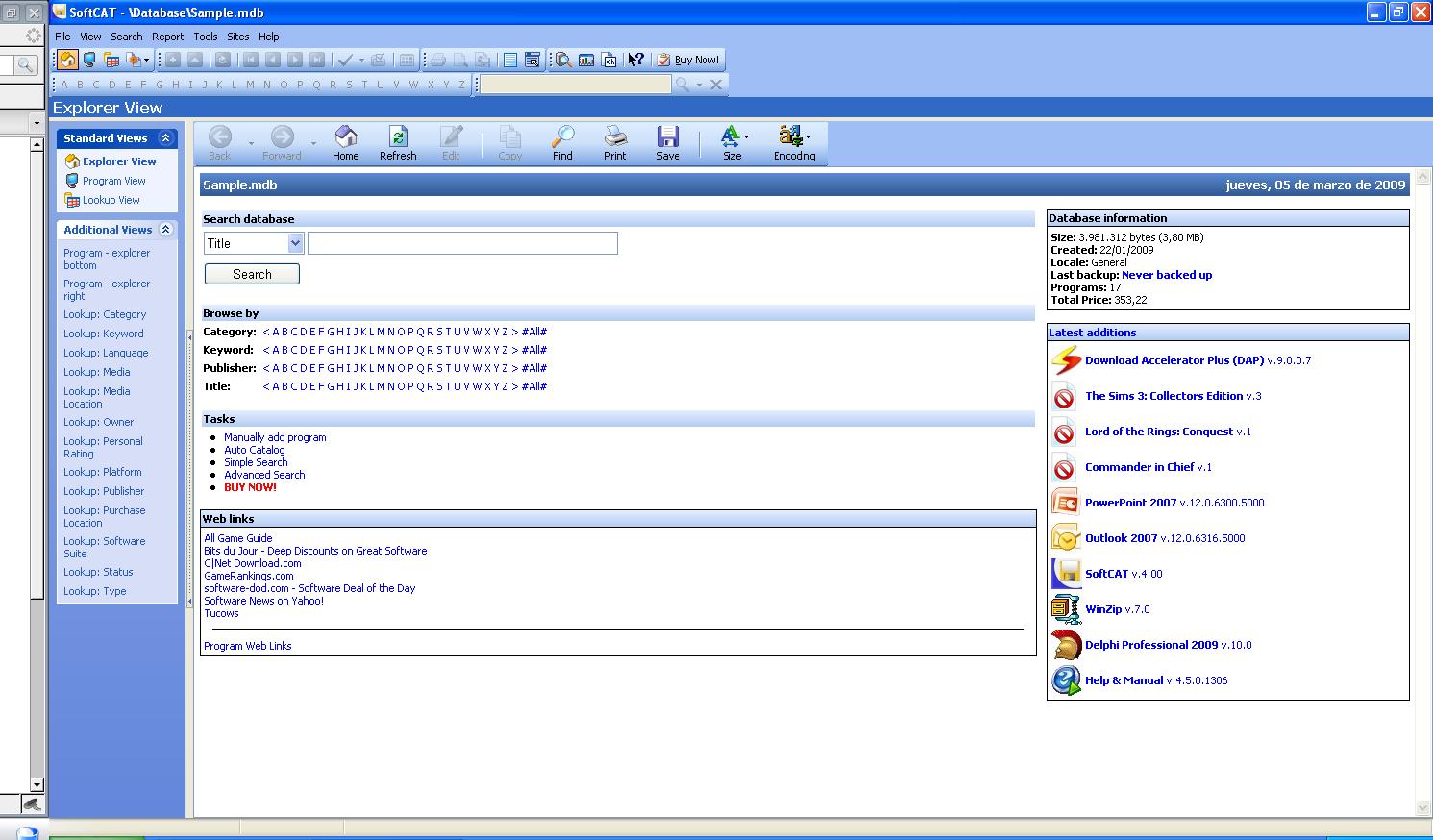Open the Title search field dropdown
The height and width of the screenshot is (840, 1433).
click(x=295, y=244)
